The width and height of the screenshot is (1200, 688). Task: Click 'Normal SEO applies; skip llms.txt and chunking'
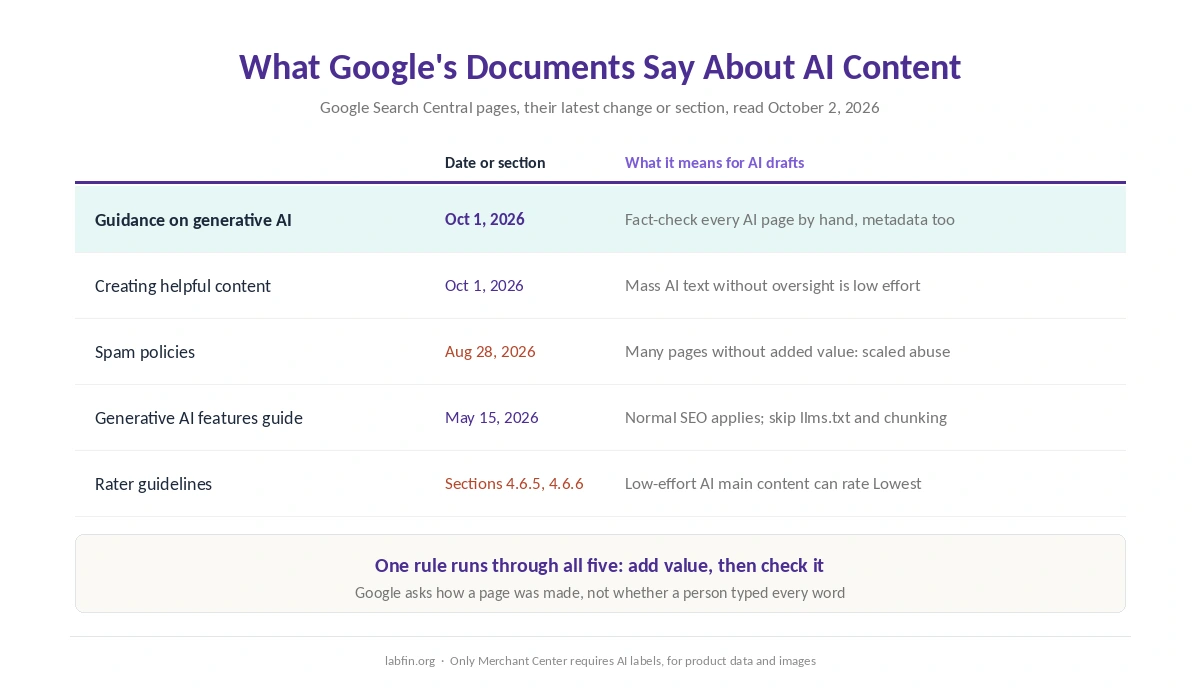click(786, 417)
